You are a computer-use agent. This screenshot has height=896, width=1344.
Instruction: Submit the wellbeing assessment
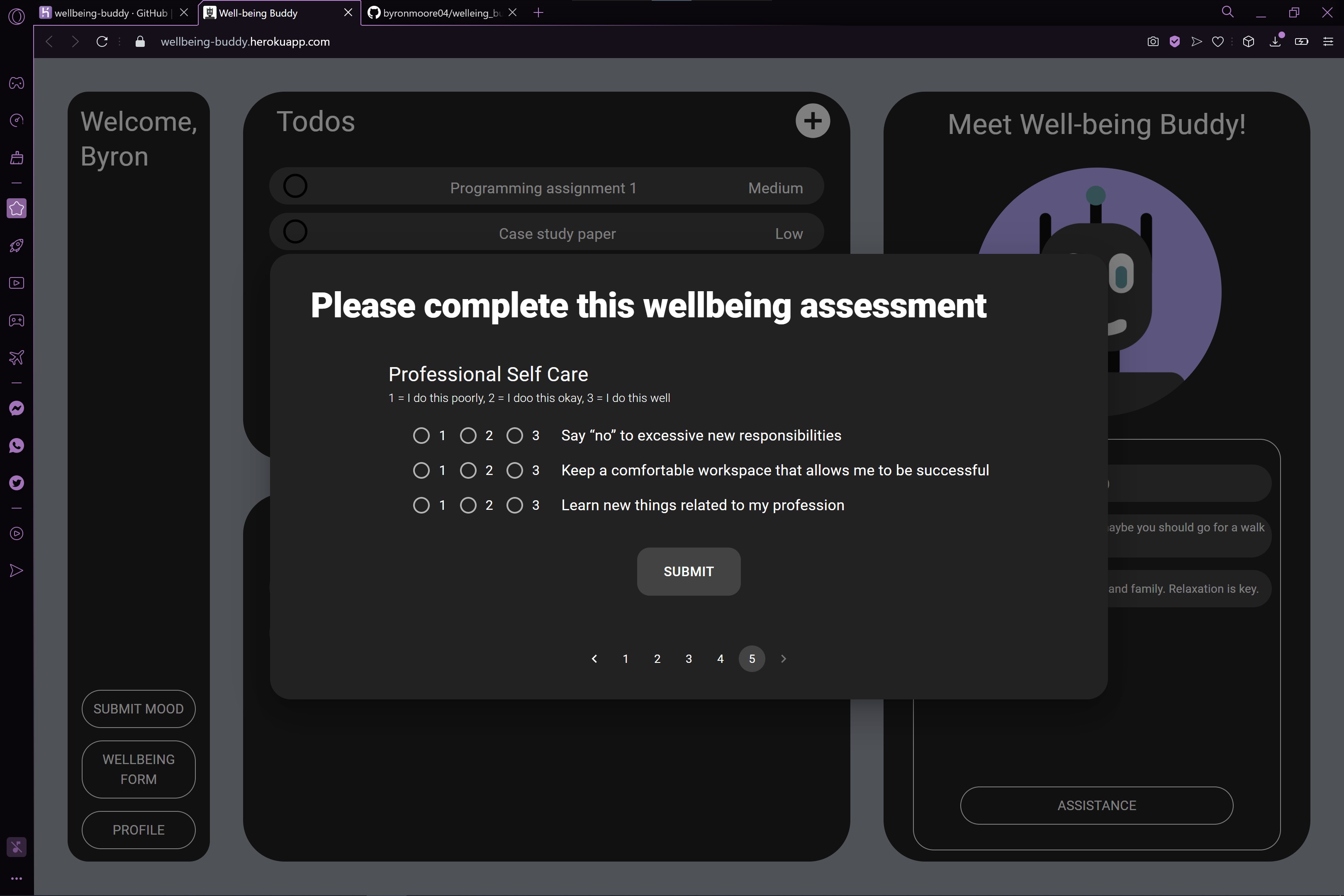[x=689, y=572]
